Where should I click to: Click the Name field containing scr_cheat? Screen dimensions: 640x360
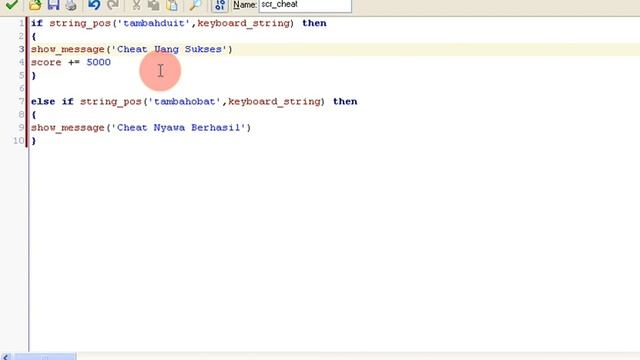(x=305, y=5)
